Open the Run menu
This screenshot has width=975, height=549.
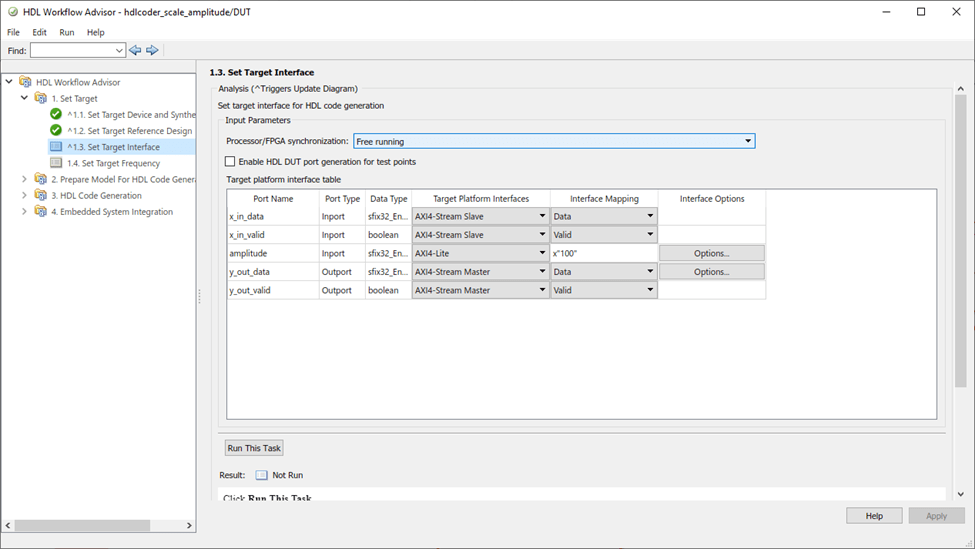(67, 32)
